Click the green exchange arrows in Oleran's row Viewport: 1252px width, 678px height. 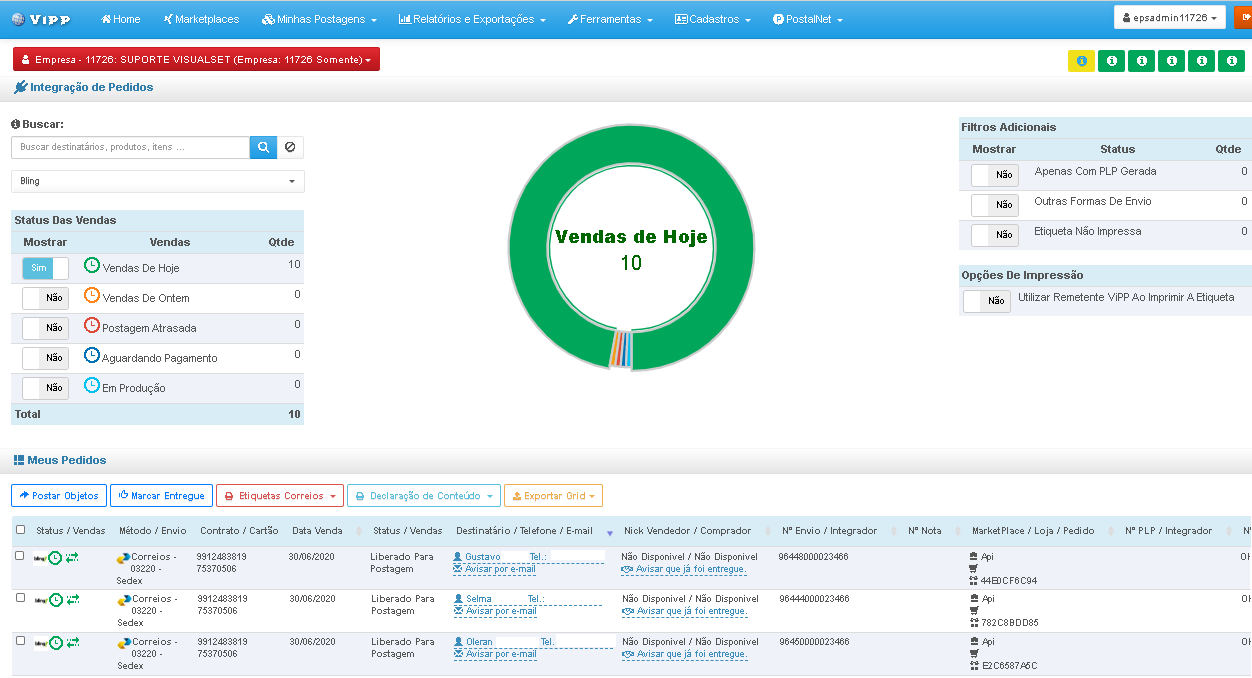pyautogui.click(x=73, y=643)
